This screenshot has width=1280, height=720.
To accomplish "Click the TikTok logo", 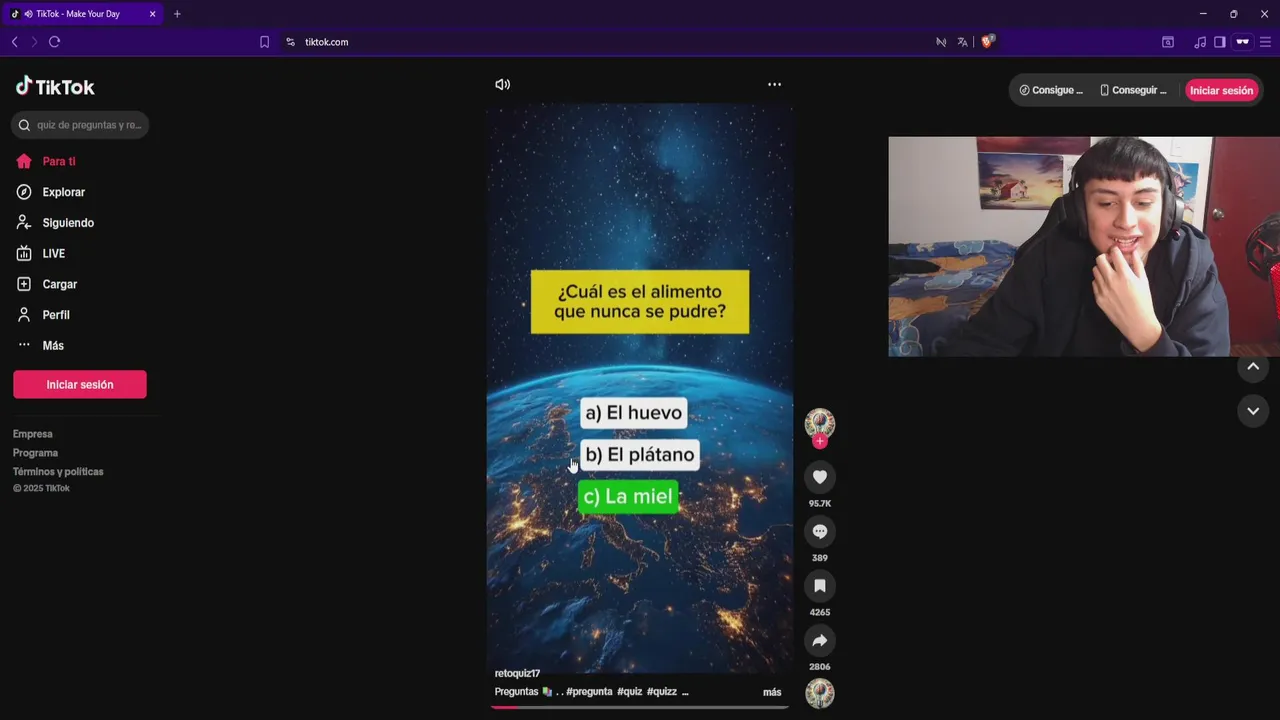I will (55, 87).
